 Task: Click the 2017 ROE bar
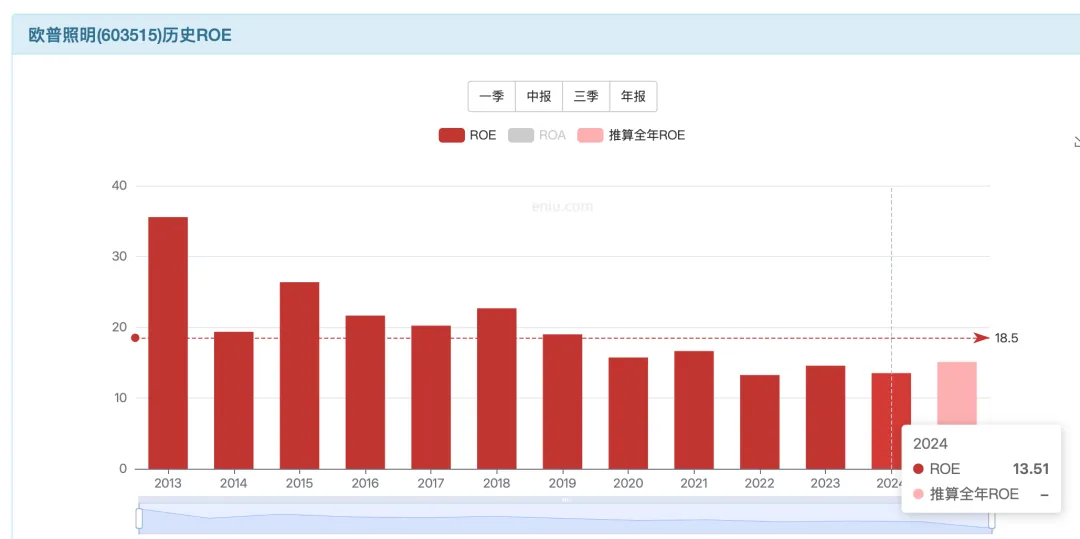431,397
